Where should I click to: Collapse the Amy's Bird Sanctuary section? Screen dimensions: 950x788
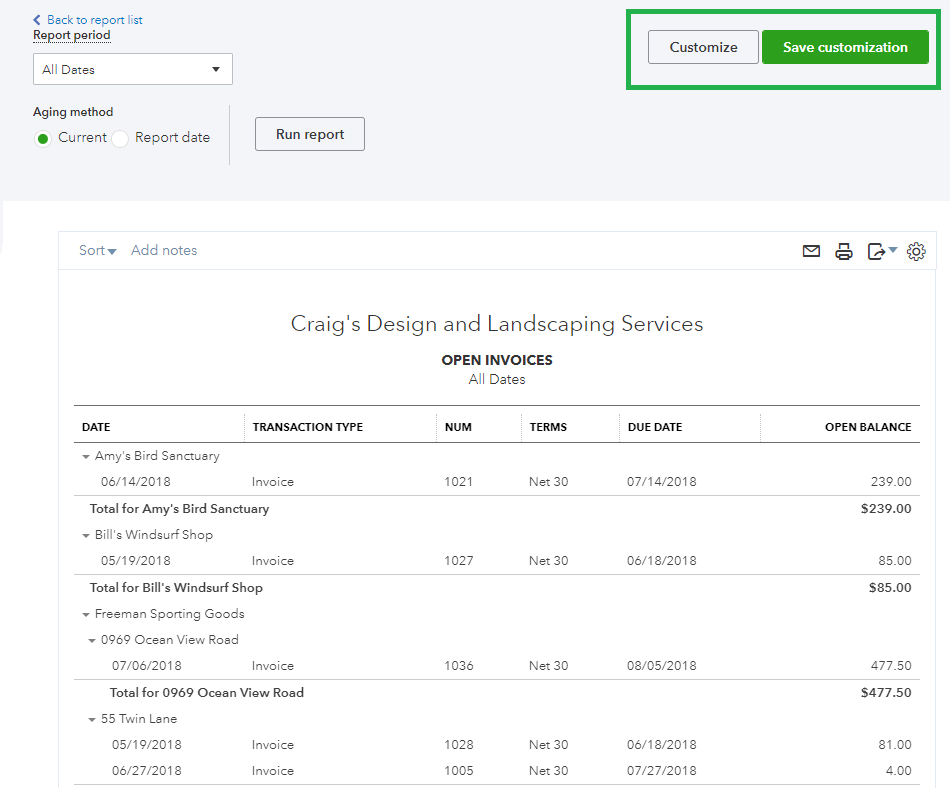pyautogui.click(x=86, y=456)
